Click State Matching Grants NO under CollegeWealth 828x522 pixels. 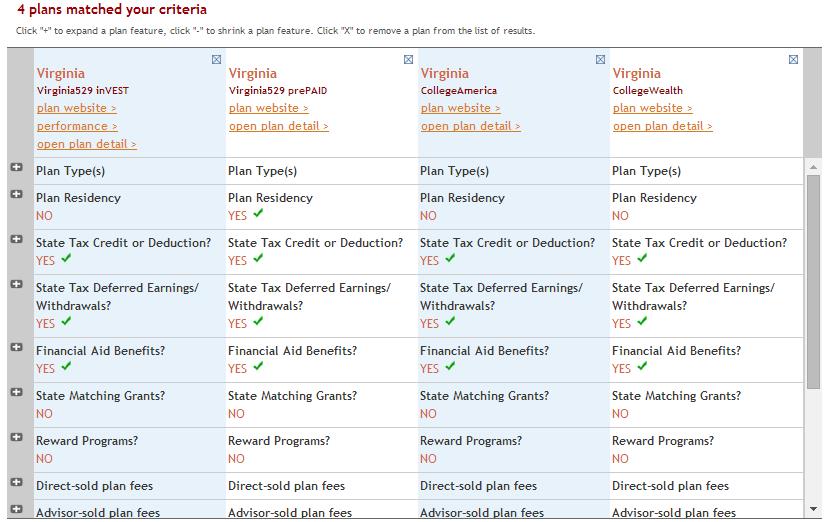click(620, 414)
